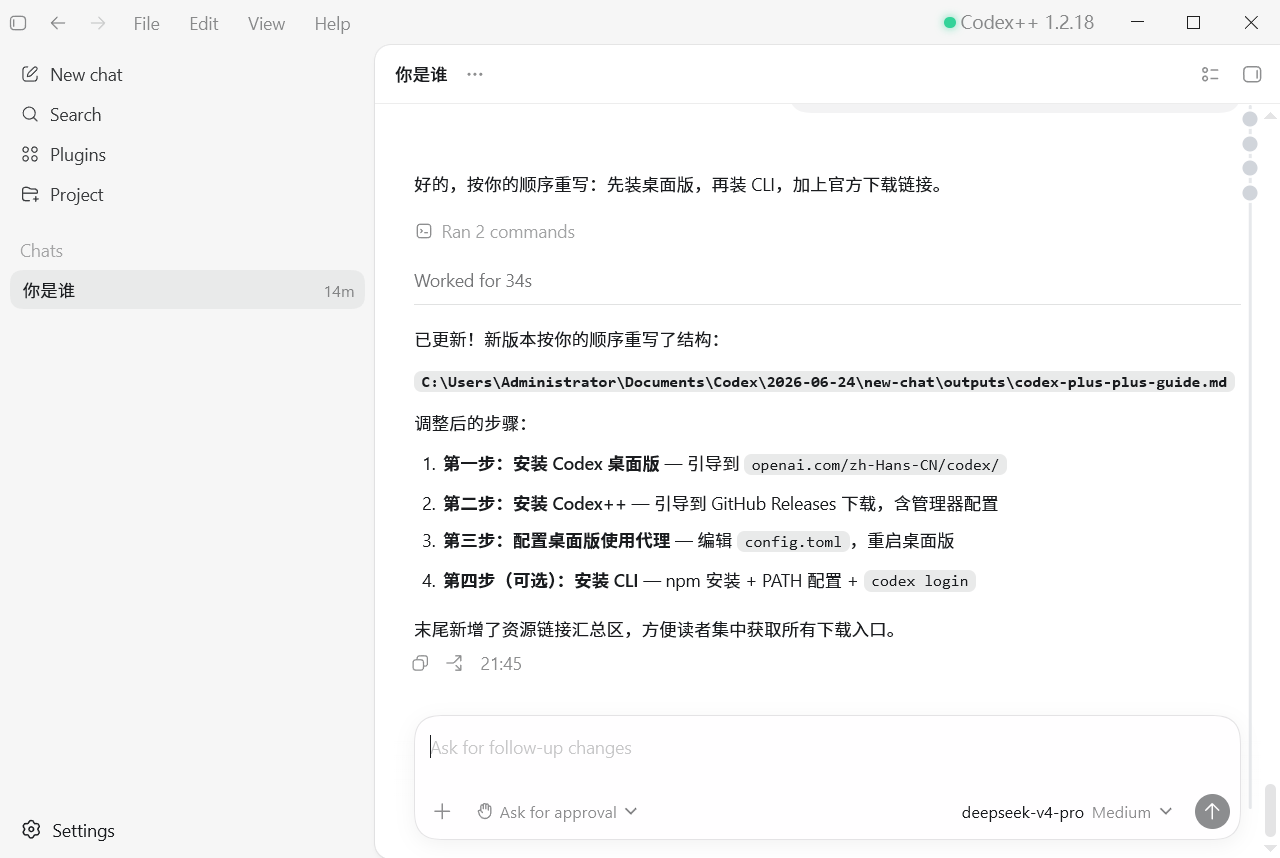This screenshot has height=858, width=1280.
Task: Open the Plugins page
Action: (187, 154)
